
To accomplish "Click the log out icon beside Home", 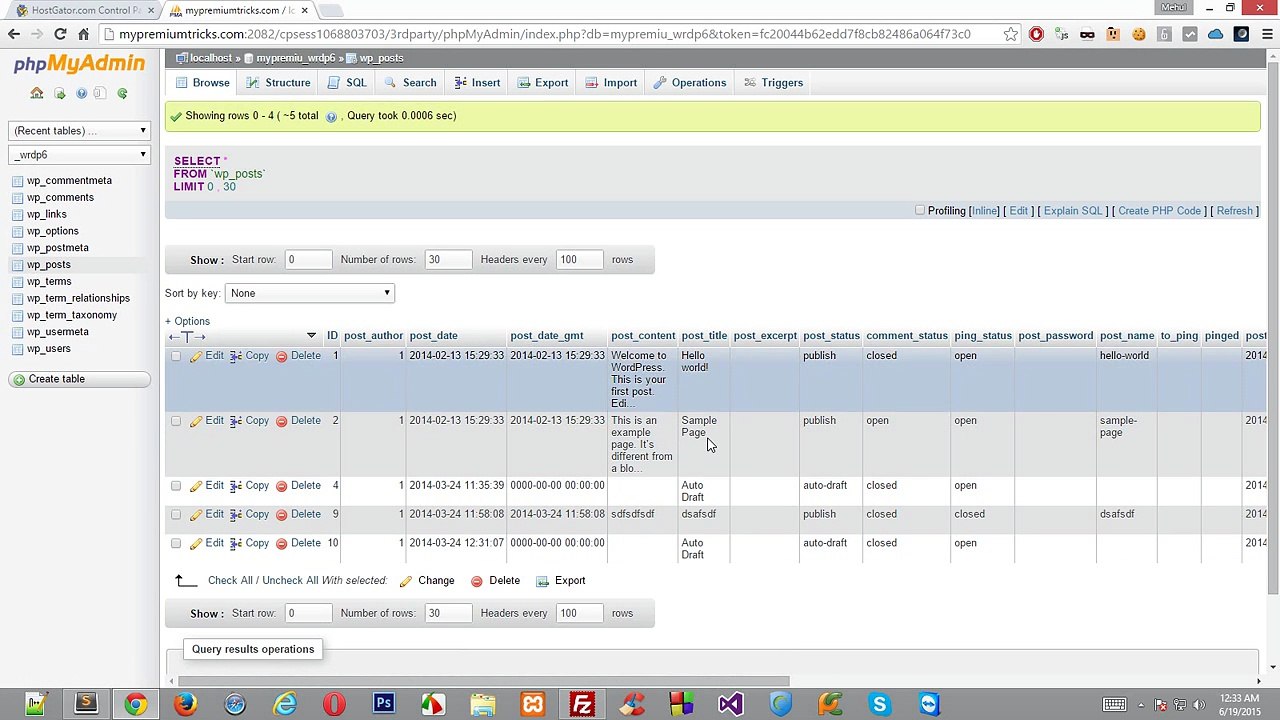I will pos(59,93).
